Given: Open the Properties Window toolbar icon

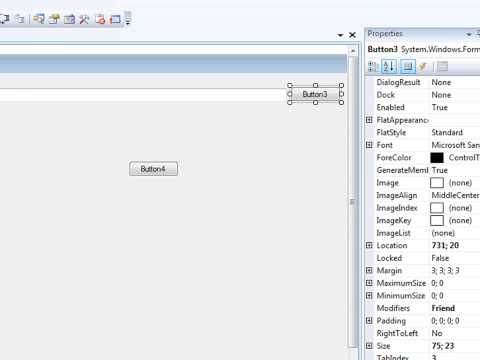Looking at the screenshot, I should pyautogui.click(x=54, y=19).
